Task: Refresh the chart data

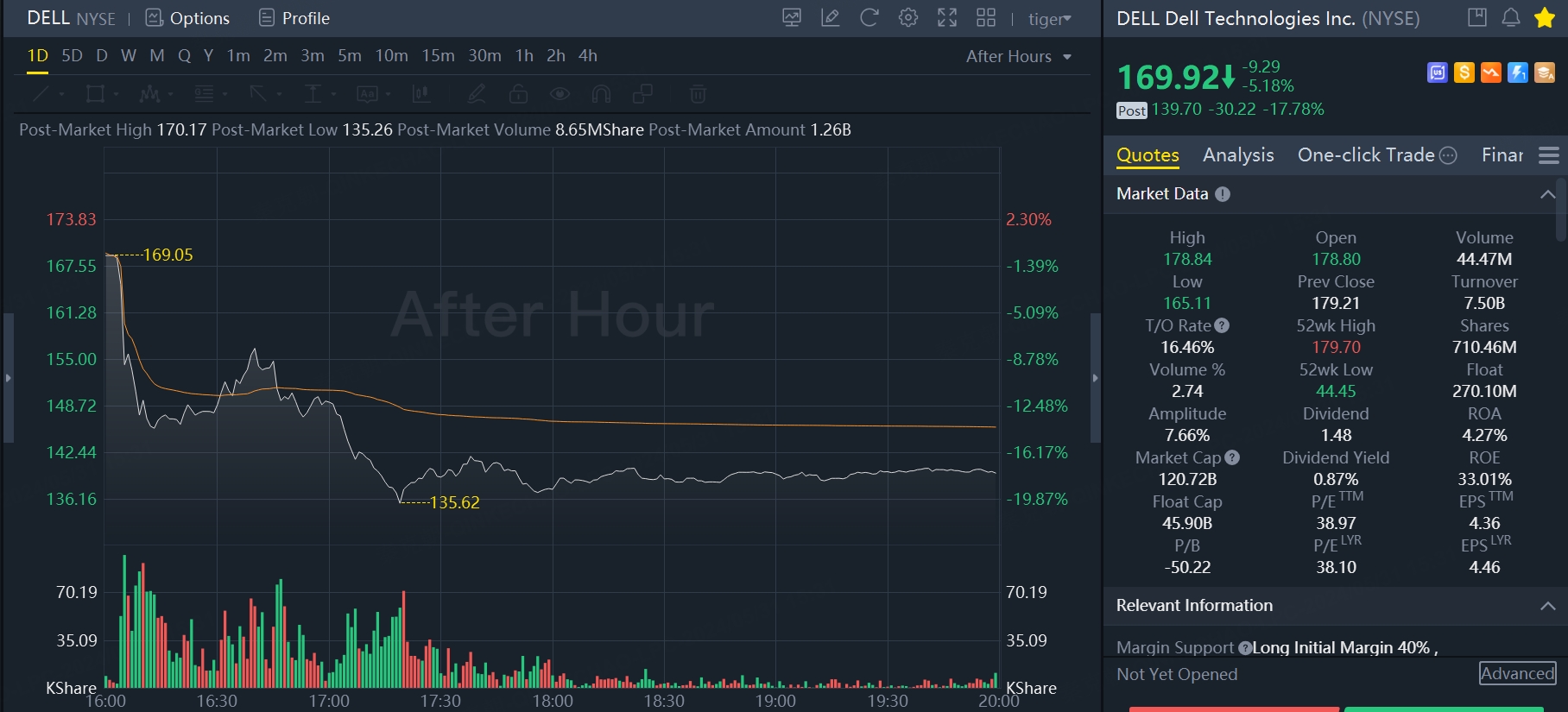Action: 869,18
